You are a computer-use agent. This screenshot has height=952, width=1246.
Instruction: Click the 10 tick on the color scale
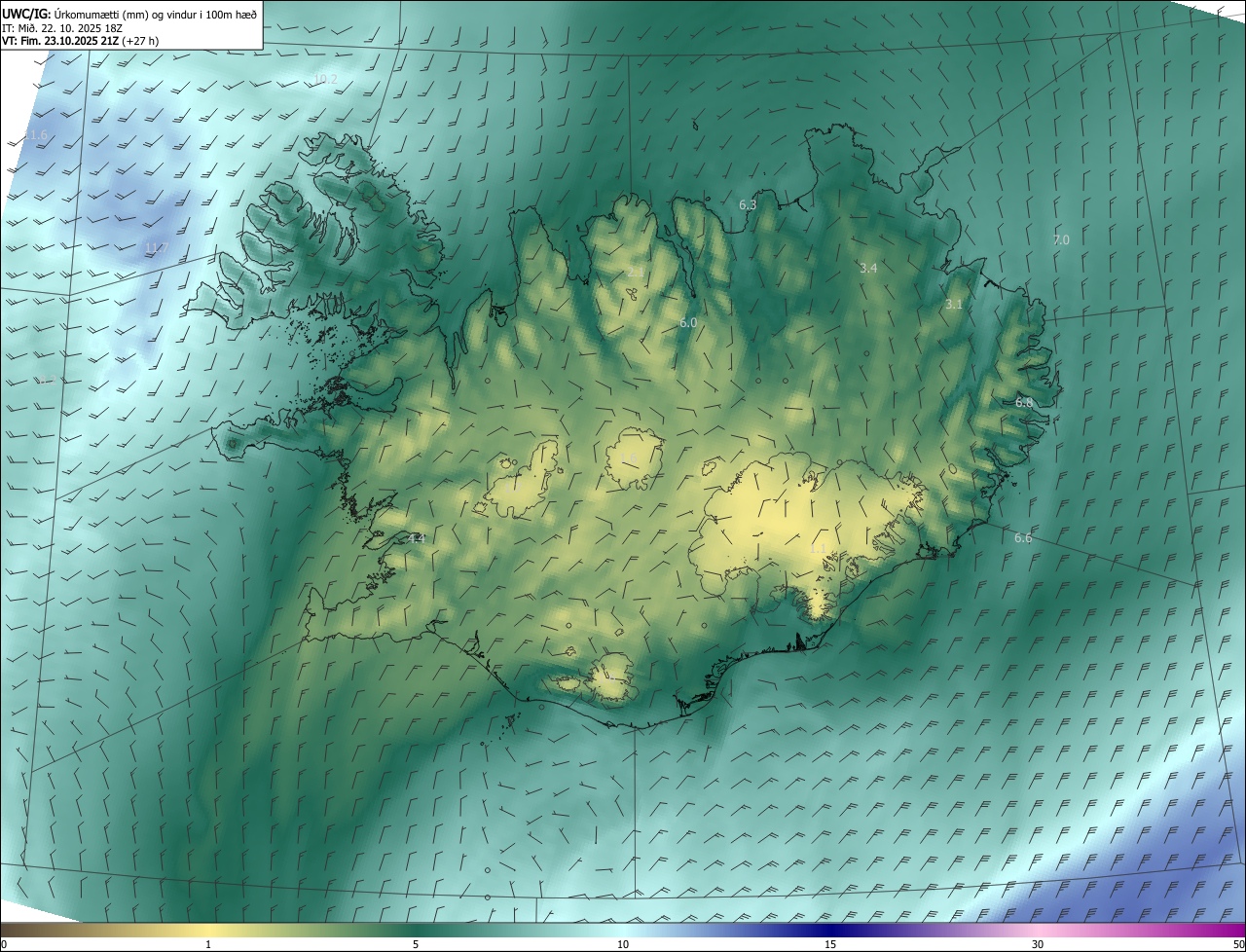[623, 944]
